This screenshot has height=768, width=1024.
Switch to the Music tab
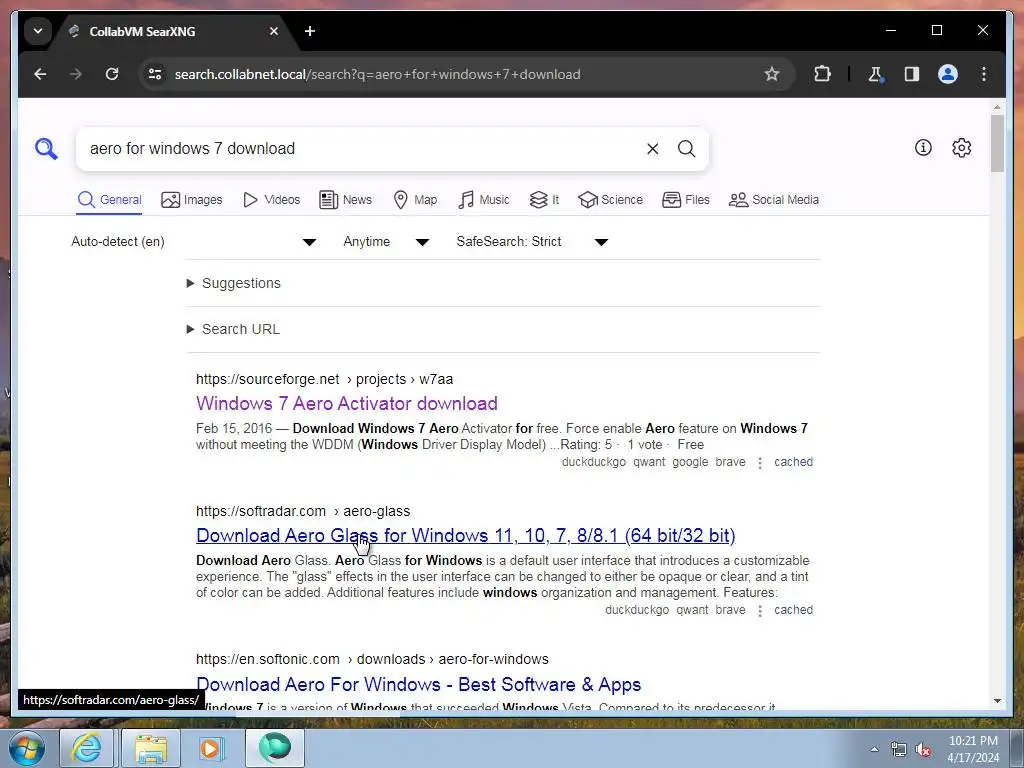pyautogui.click(x=484, y=200)
